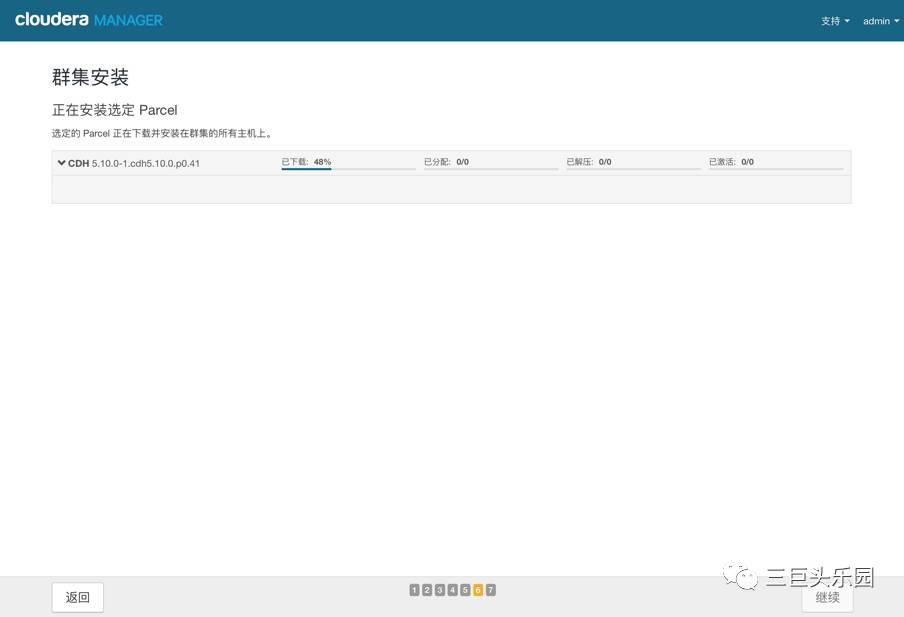Click the 返回 button
The height and width of the screenshot is (617, 904).
[78, 597]
